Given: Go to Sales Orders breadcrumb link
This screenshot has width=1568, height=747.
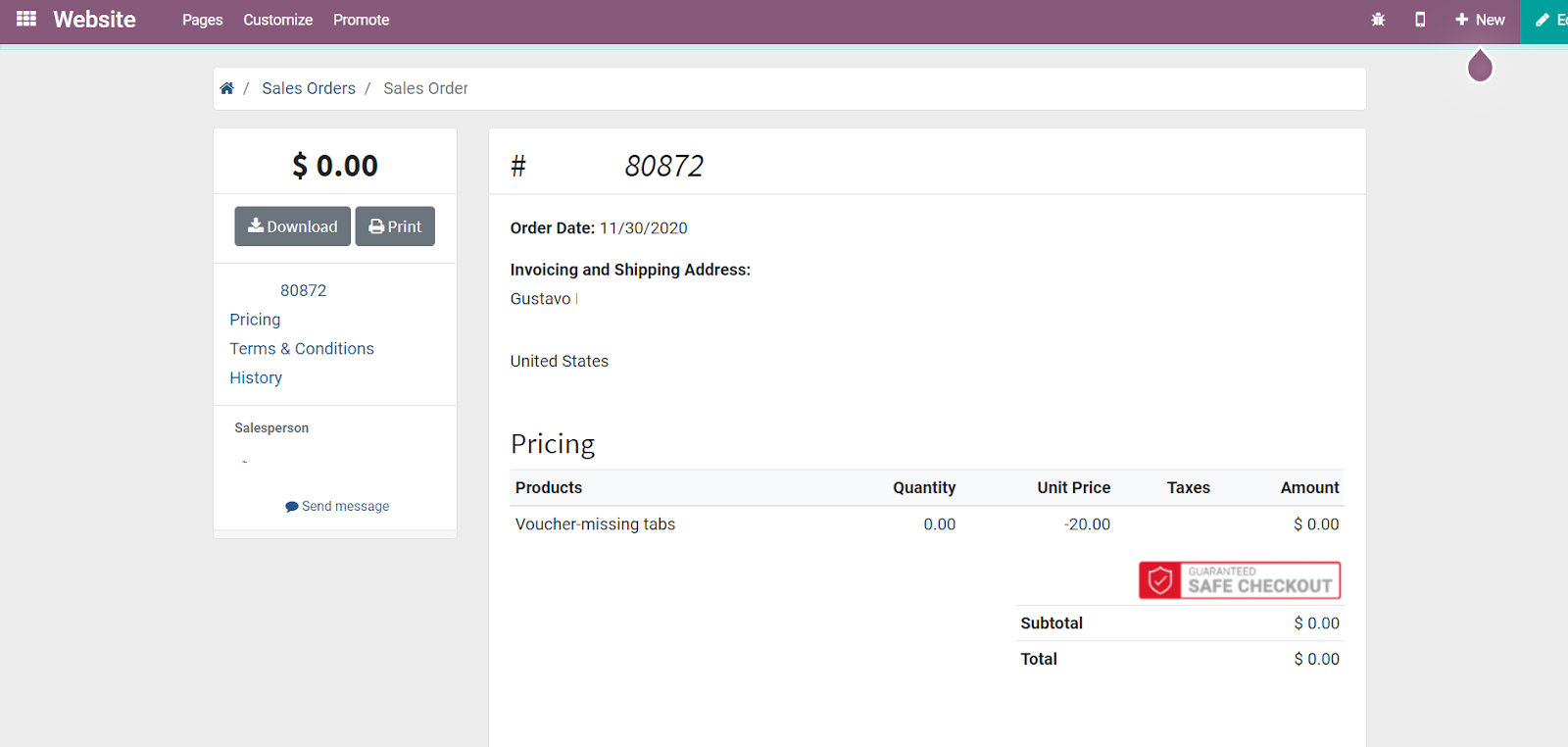Looking at the screenshot, I should click(308, 88).
